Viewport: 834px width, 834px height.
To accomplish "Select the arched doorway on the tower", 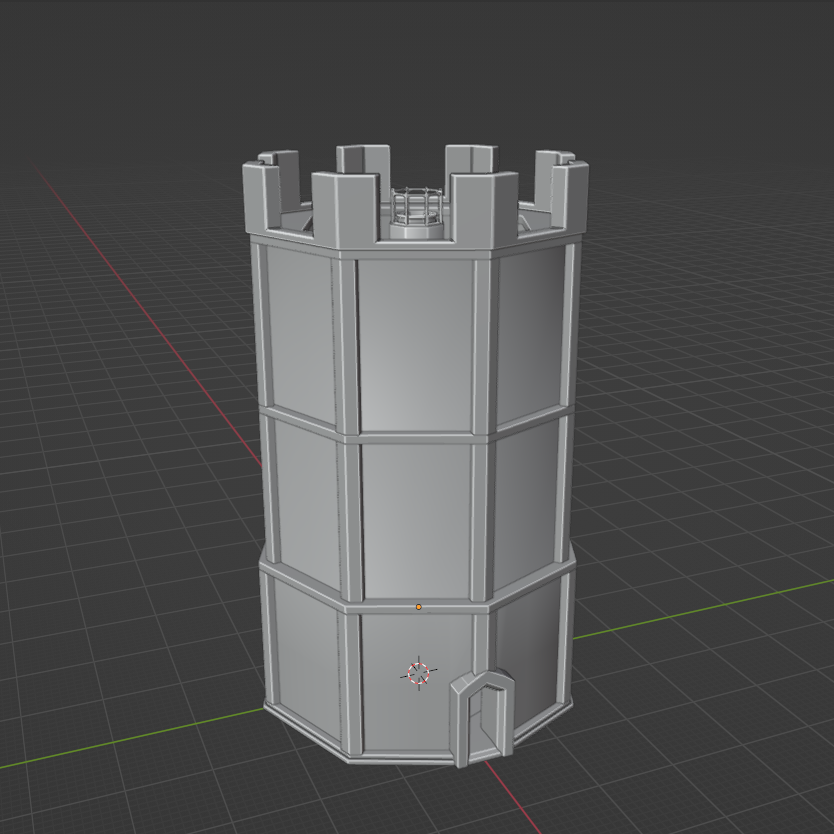I will click(483, 718).
